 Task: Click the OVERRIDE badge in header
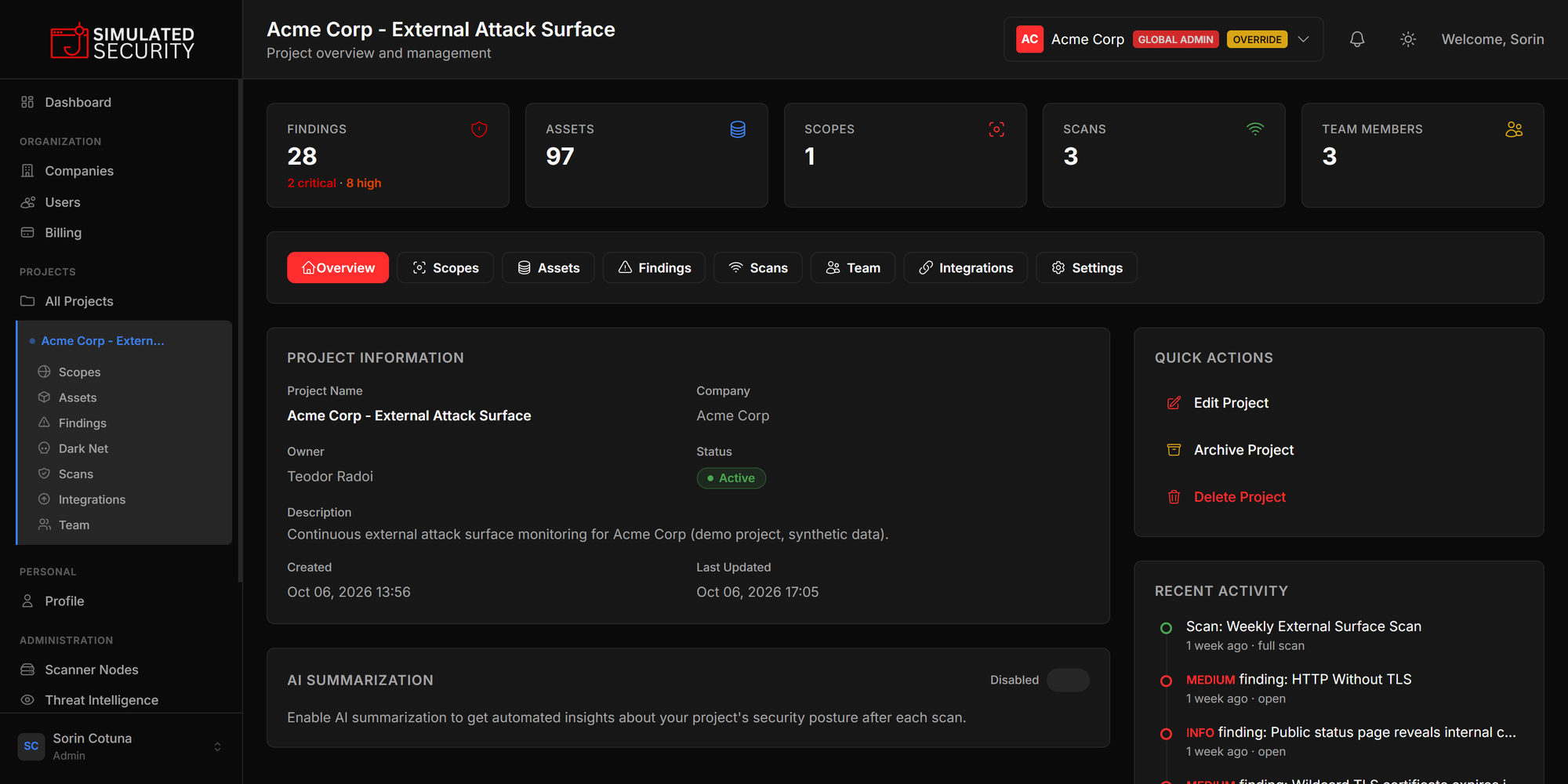(x=1257, y=39)
